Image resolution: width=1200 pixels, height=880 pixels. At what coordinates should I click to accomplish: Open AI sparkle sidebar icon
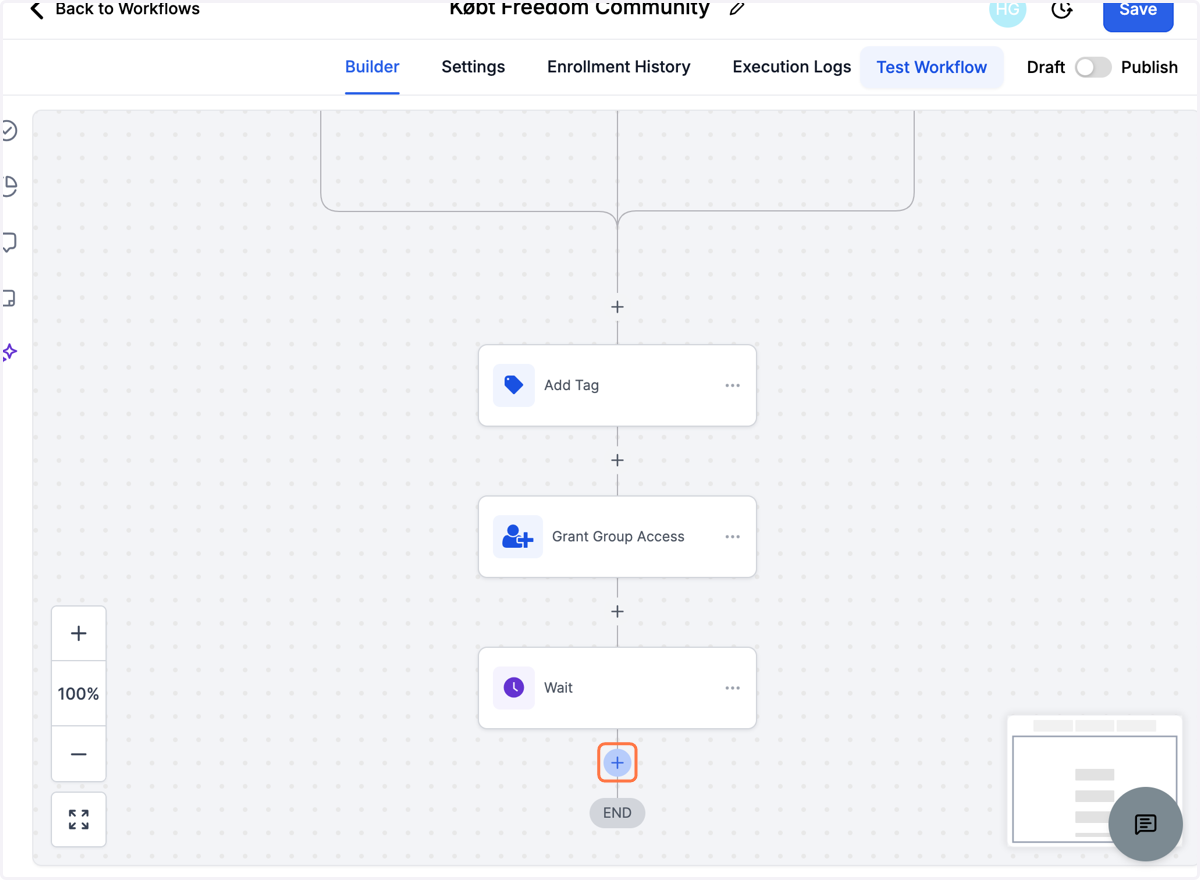(x=9, y=352)
